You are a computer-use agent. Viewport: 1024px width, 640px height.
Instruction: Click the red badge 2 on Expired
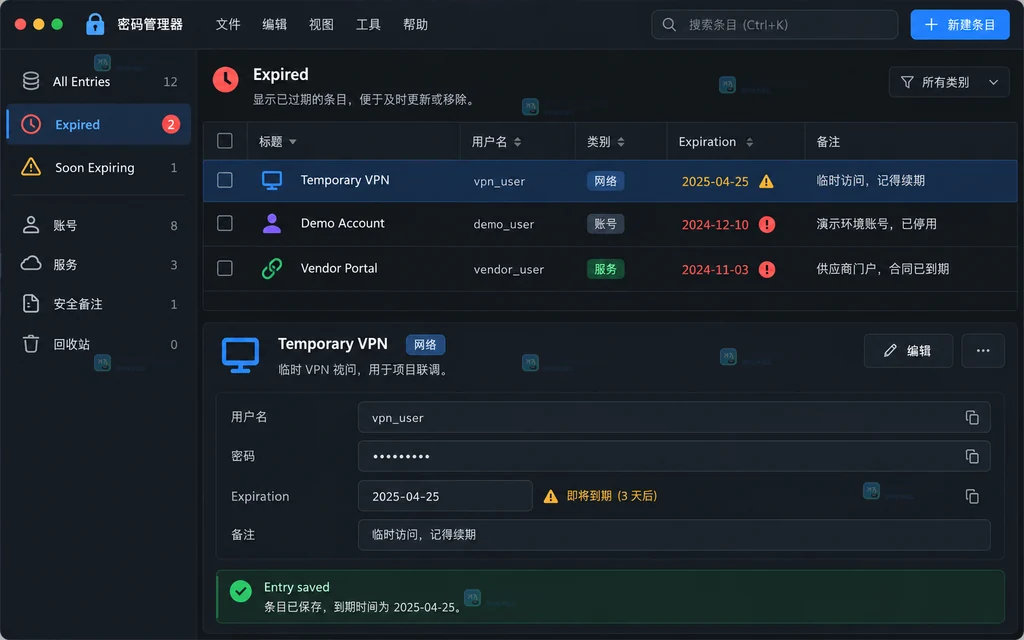point(171,124)
